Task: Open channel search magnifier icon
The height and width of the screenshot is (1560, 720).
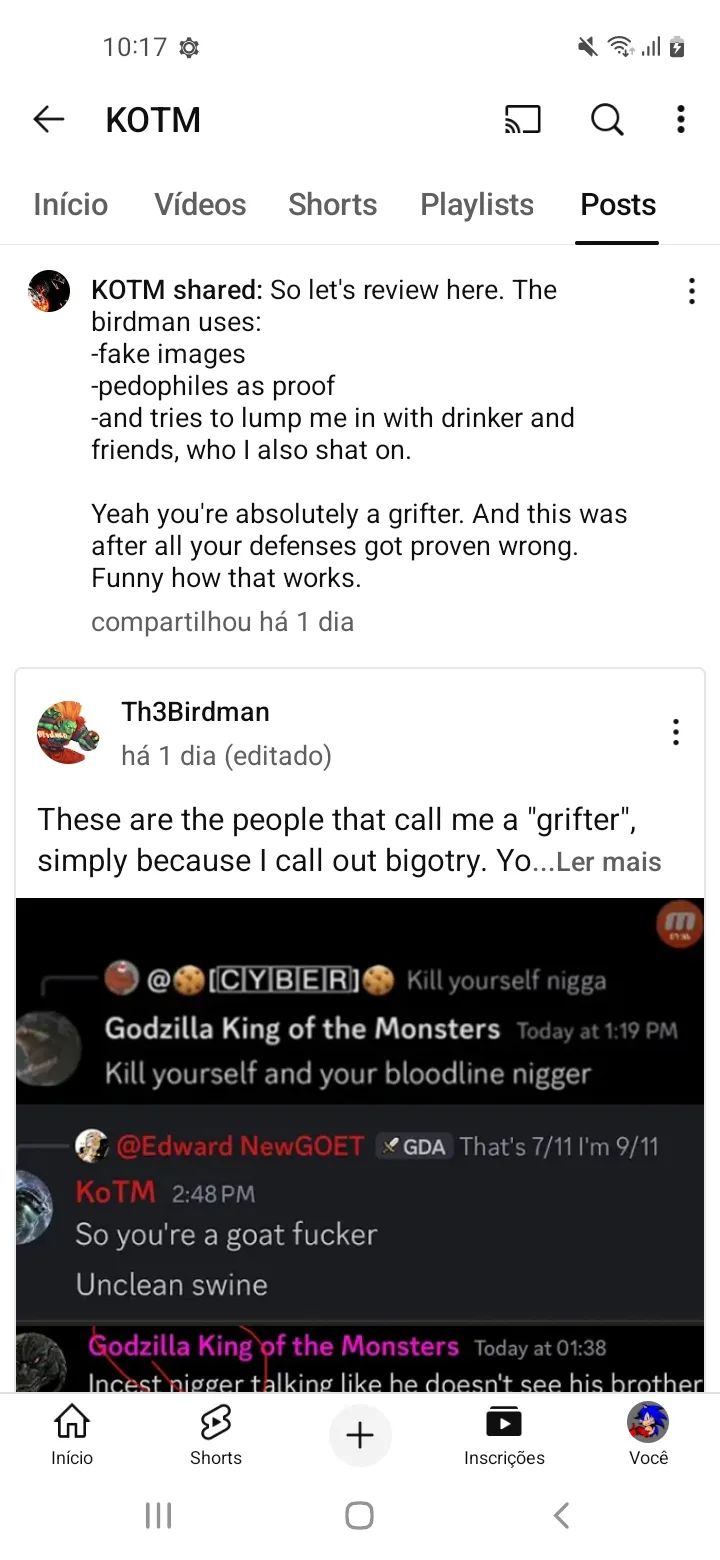Action: [607, 120]
